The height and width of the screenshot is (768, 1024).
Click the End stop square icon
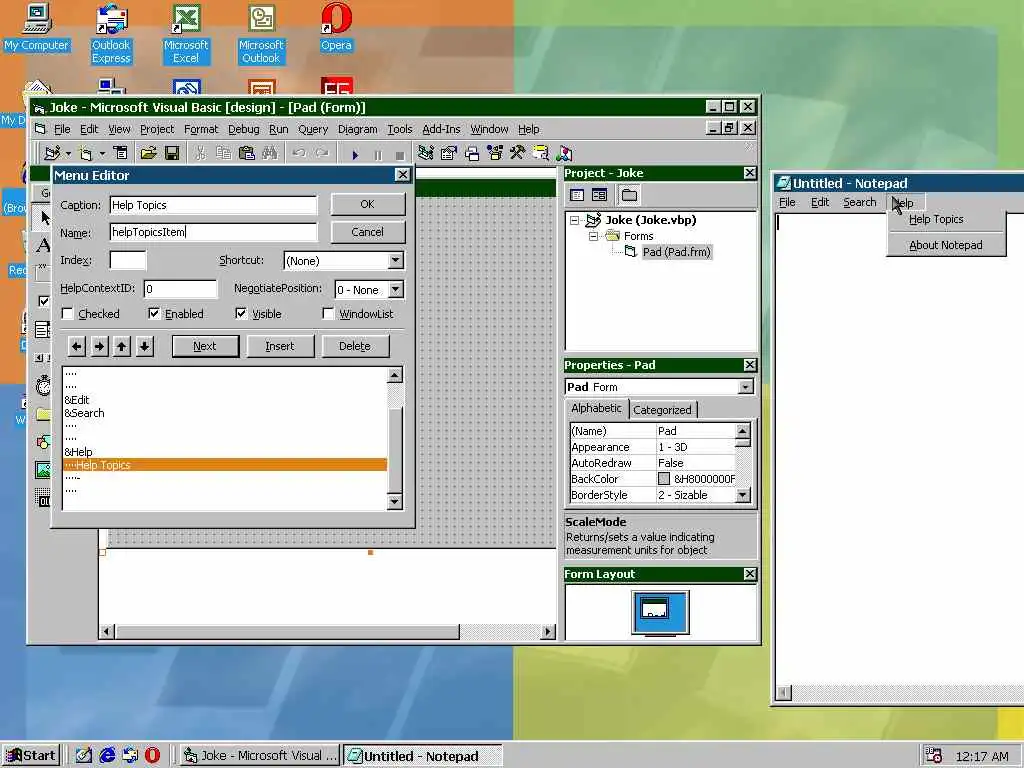tap(400, 155)
